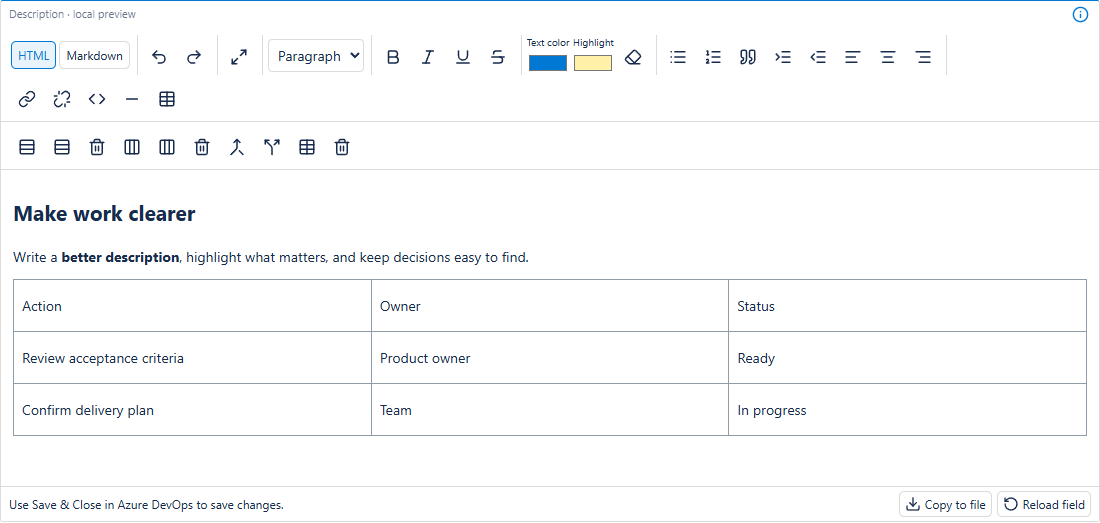Split the selected table cell
Image resolution: width=1100 pixels, height=523 pixels.
pos(272,147)
